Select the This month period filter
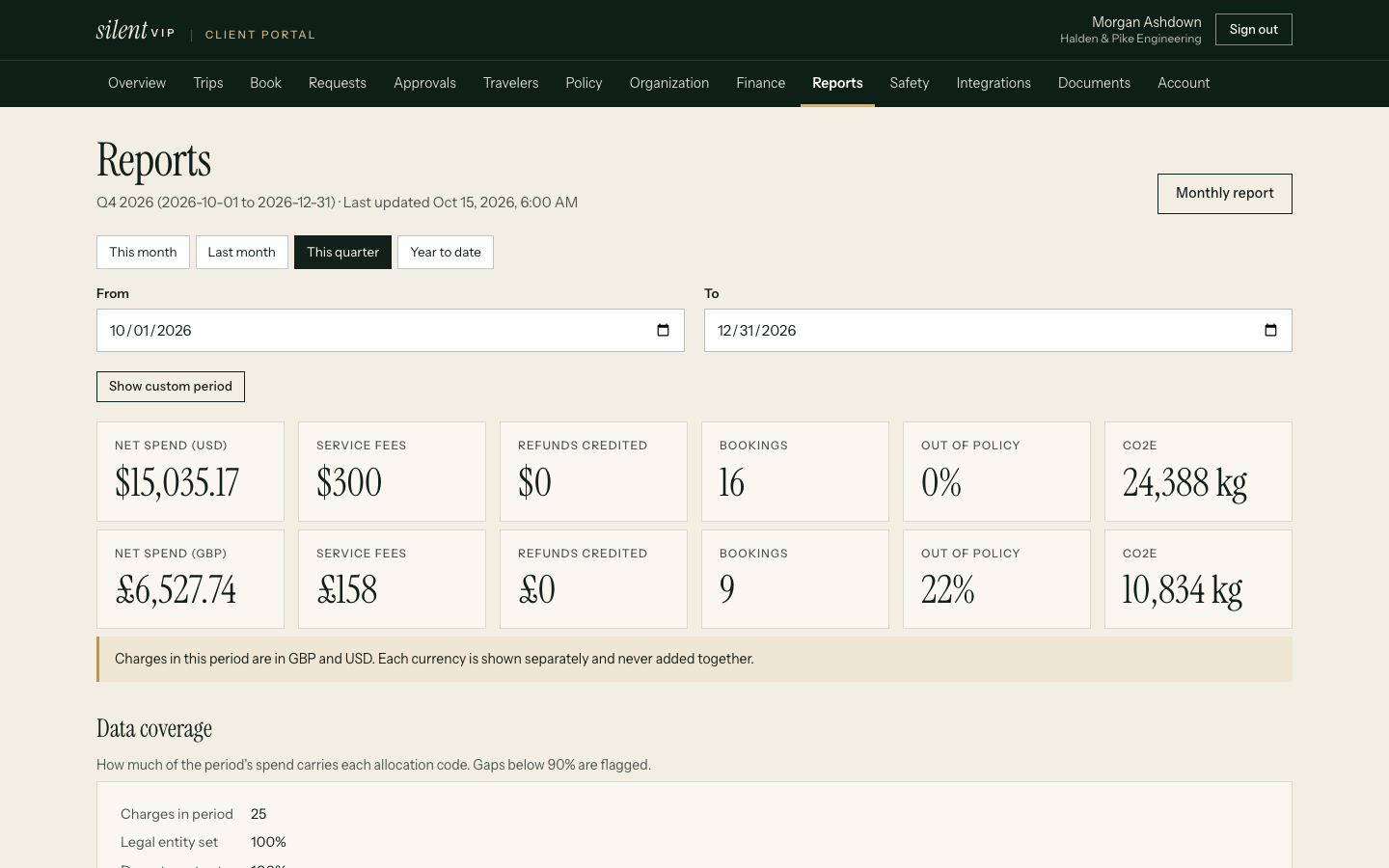 (143, 253)
